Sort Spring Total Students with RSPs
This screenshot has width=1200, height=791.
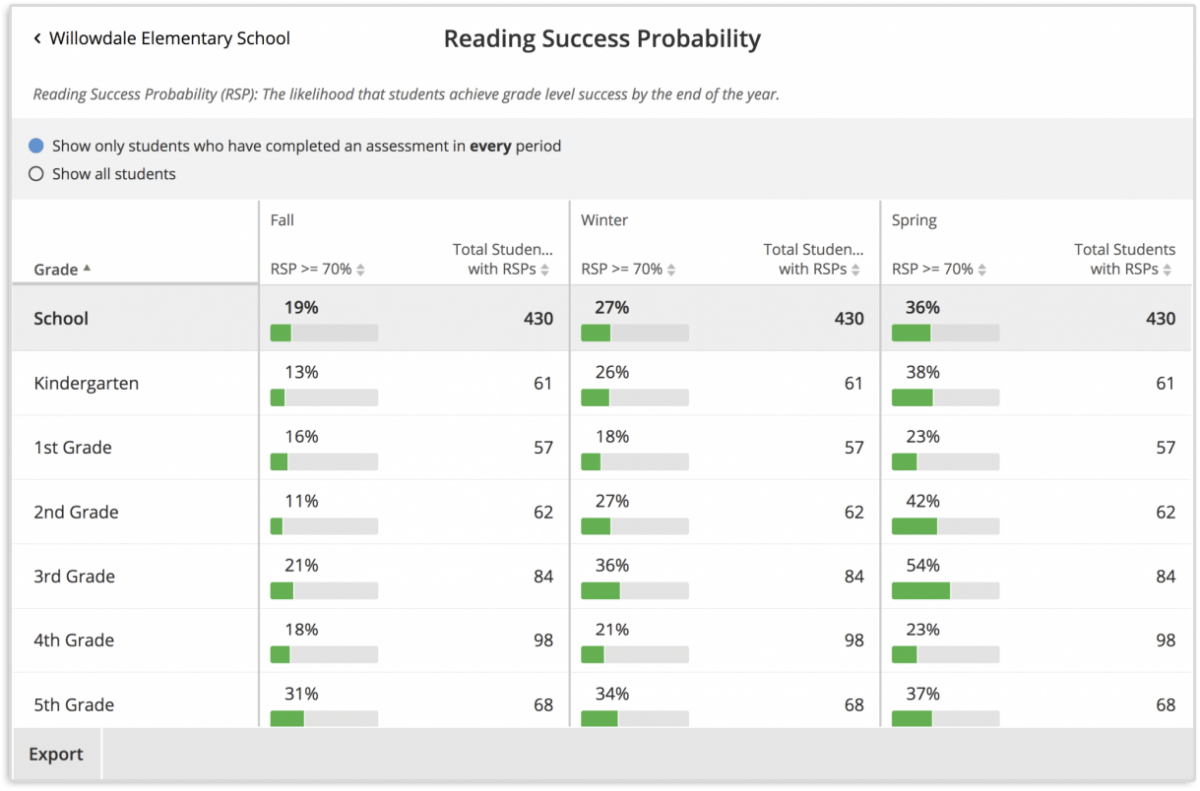[x=1168, y=270]
